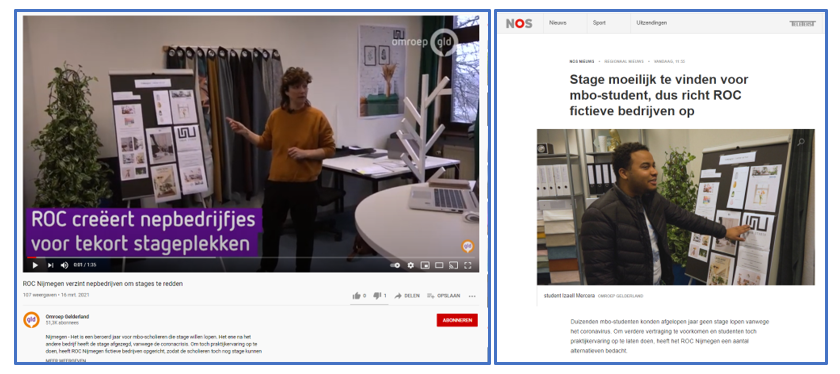This screenshot has width=840, height=374.
Task: Click the video progress bar
Action: coord(251,258)
